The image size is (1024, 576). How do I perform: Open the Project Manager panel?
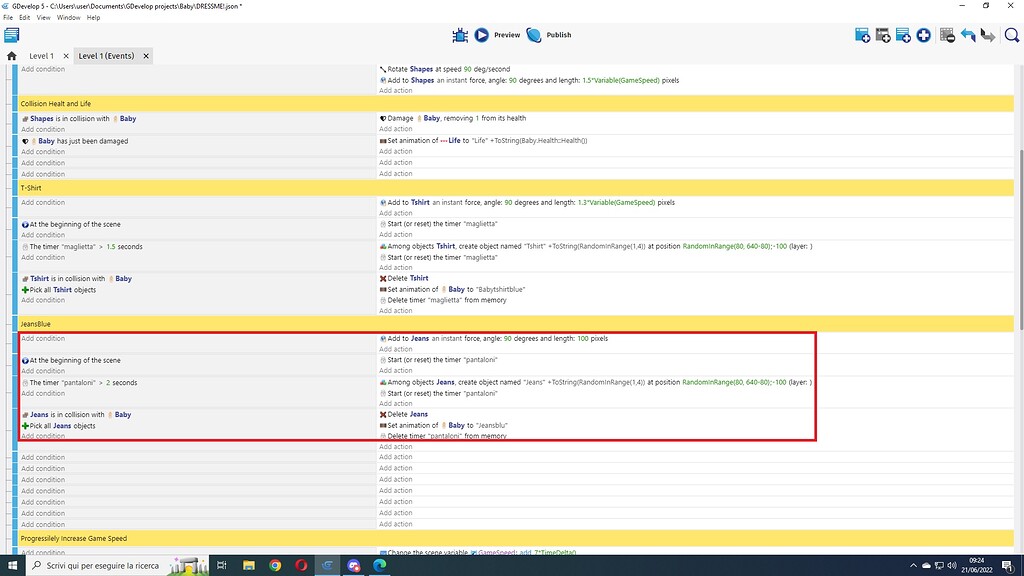pos(11,34)
